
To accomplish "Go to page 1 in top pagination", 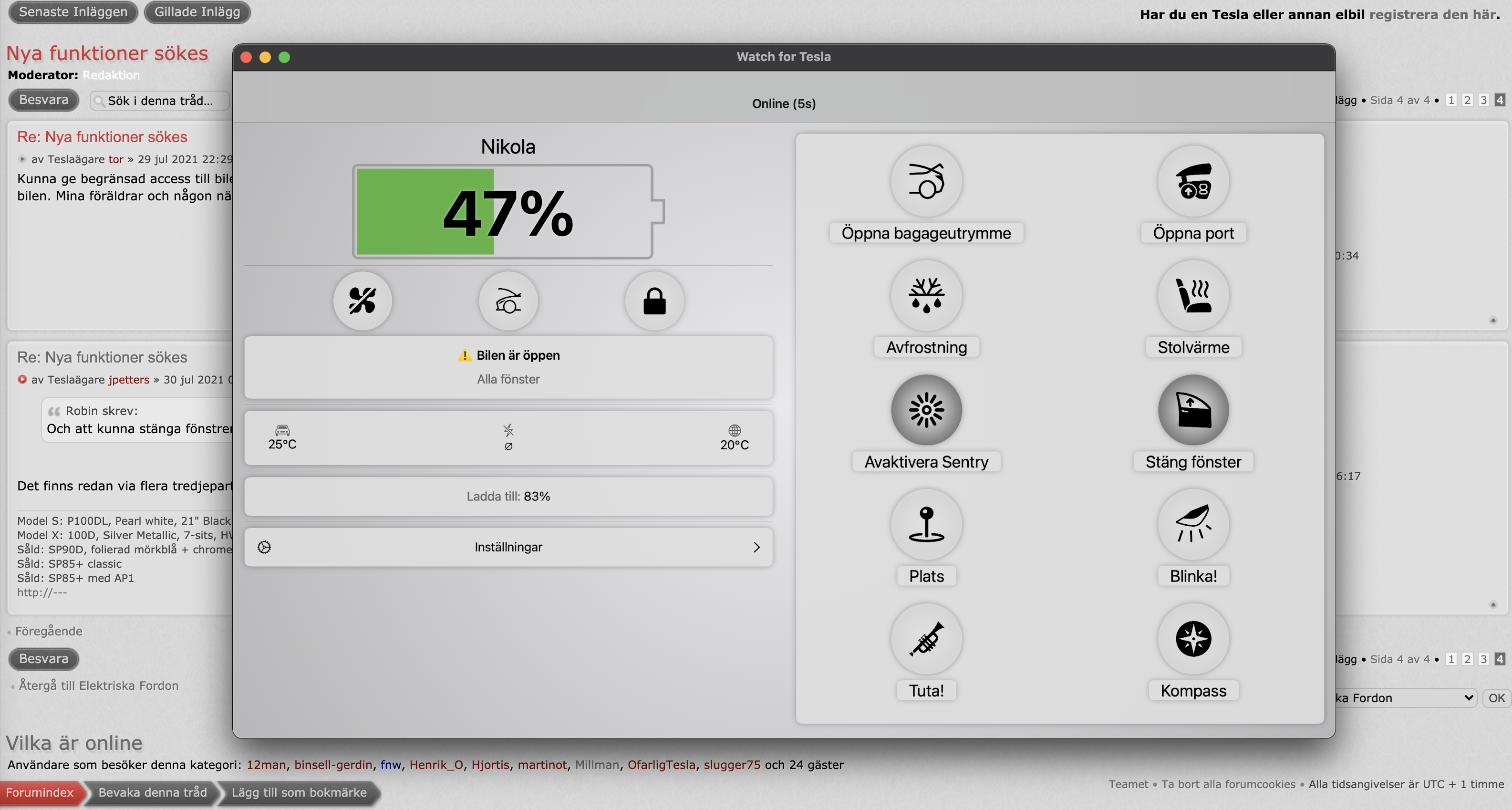I will 1451,100.
